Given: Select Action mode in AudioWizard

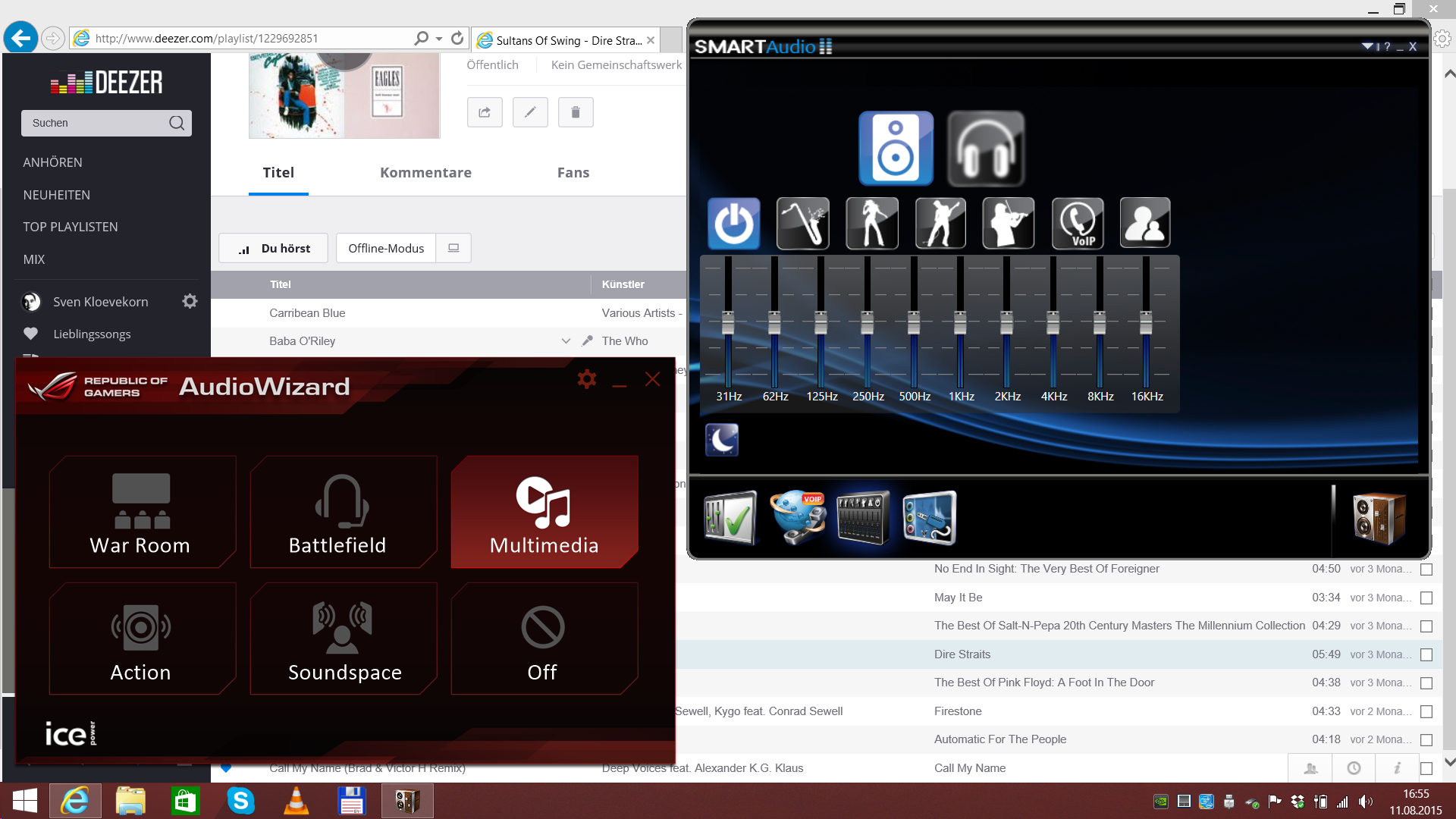Looking at the screenshot, I should point(142,639).
